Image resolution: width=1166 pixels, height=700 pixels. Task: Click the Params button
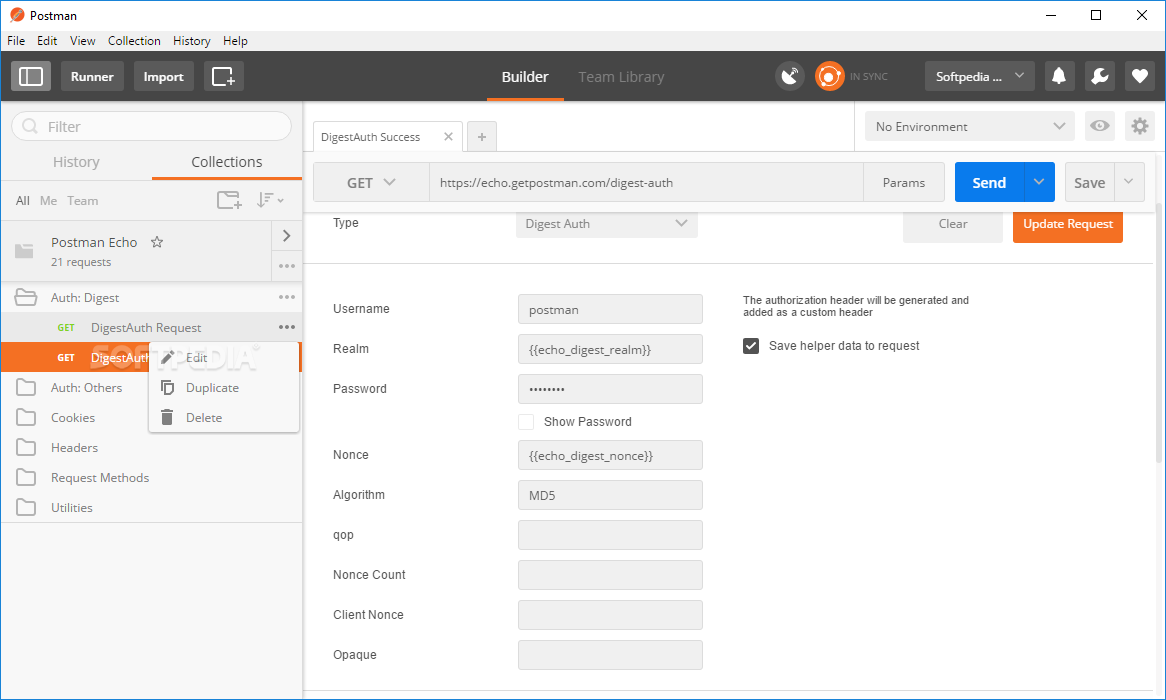[904, 182]
